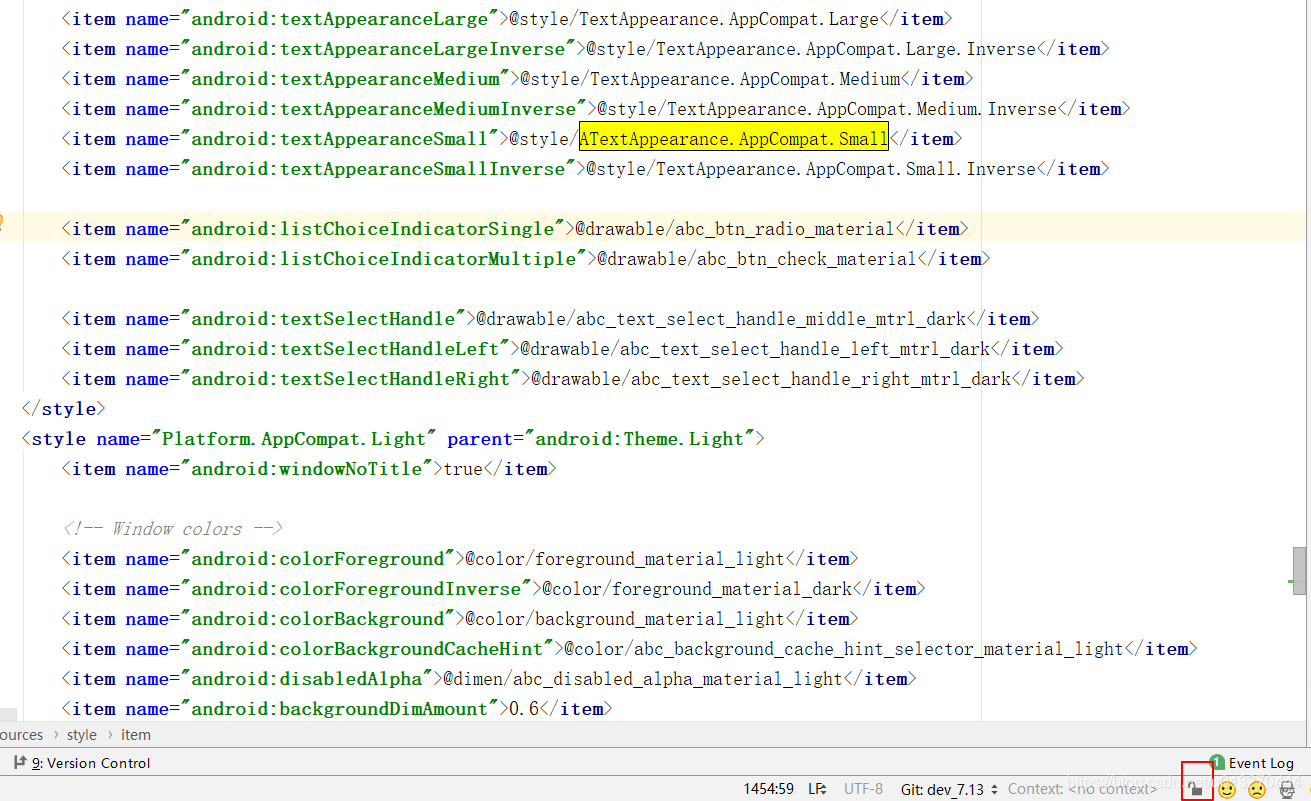Click the sad smiley feedback icon

(1257, 789)
